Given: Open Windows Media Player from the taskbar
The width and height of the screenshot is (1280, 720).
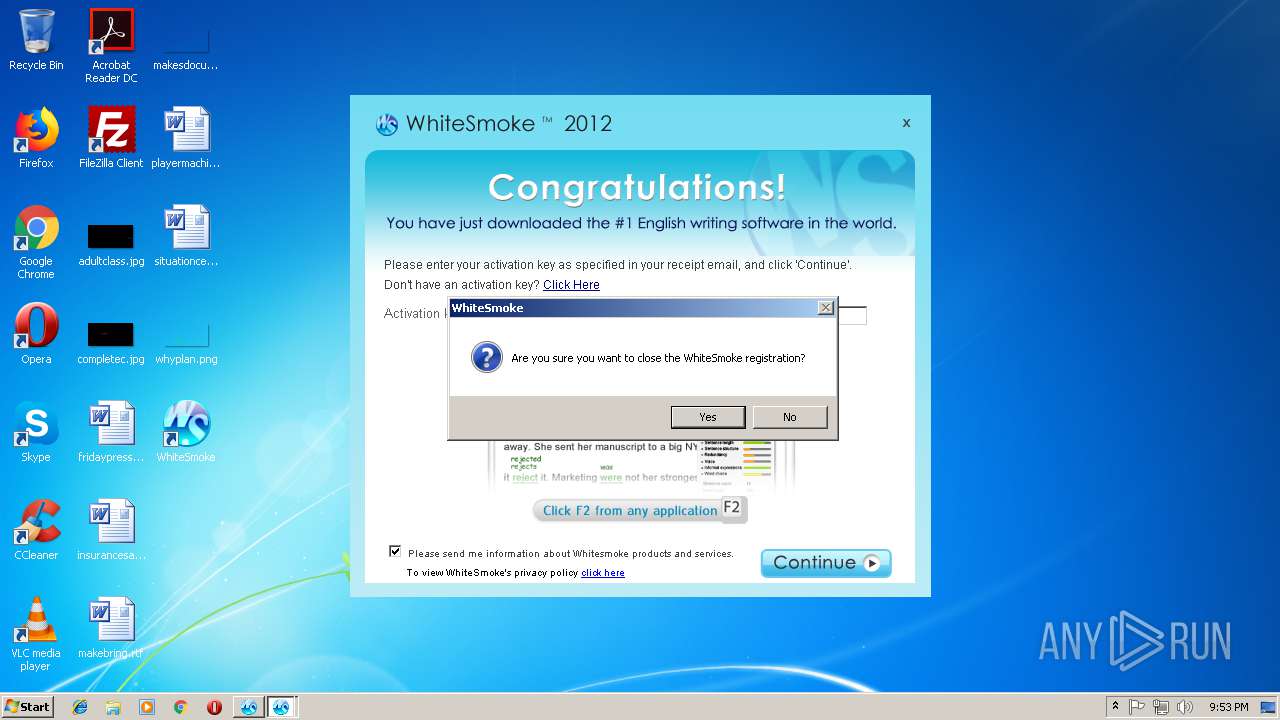Looking at the screenshot, I should tap(147, 707).
